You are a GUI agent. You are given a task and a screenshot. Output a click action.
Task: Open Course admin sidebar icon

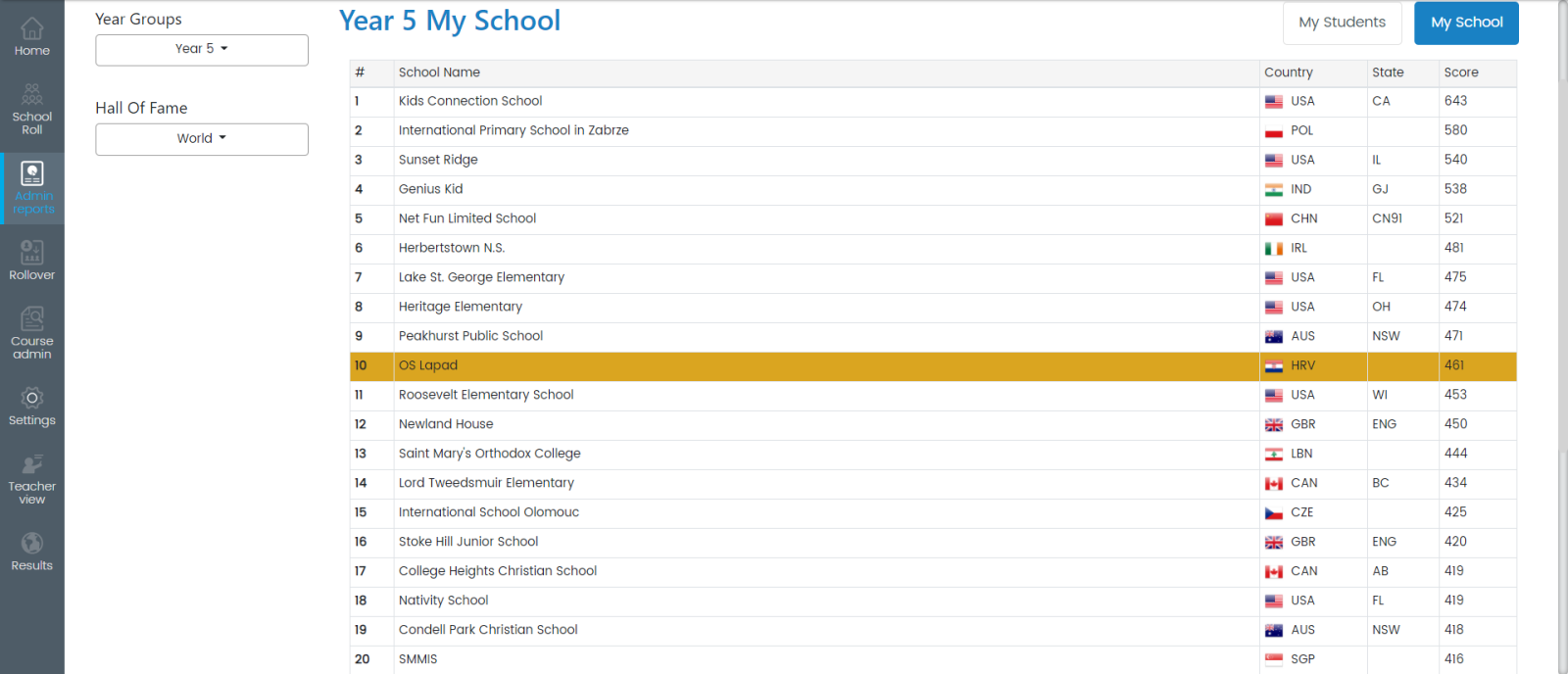32,333
